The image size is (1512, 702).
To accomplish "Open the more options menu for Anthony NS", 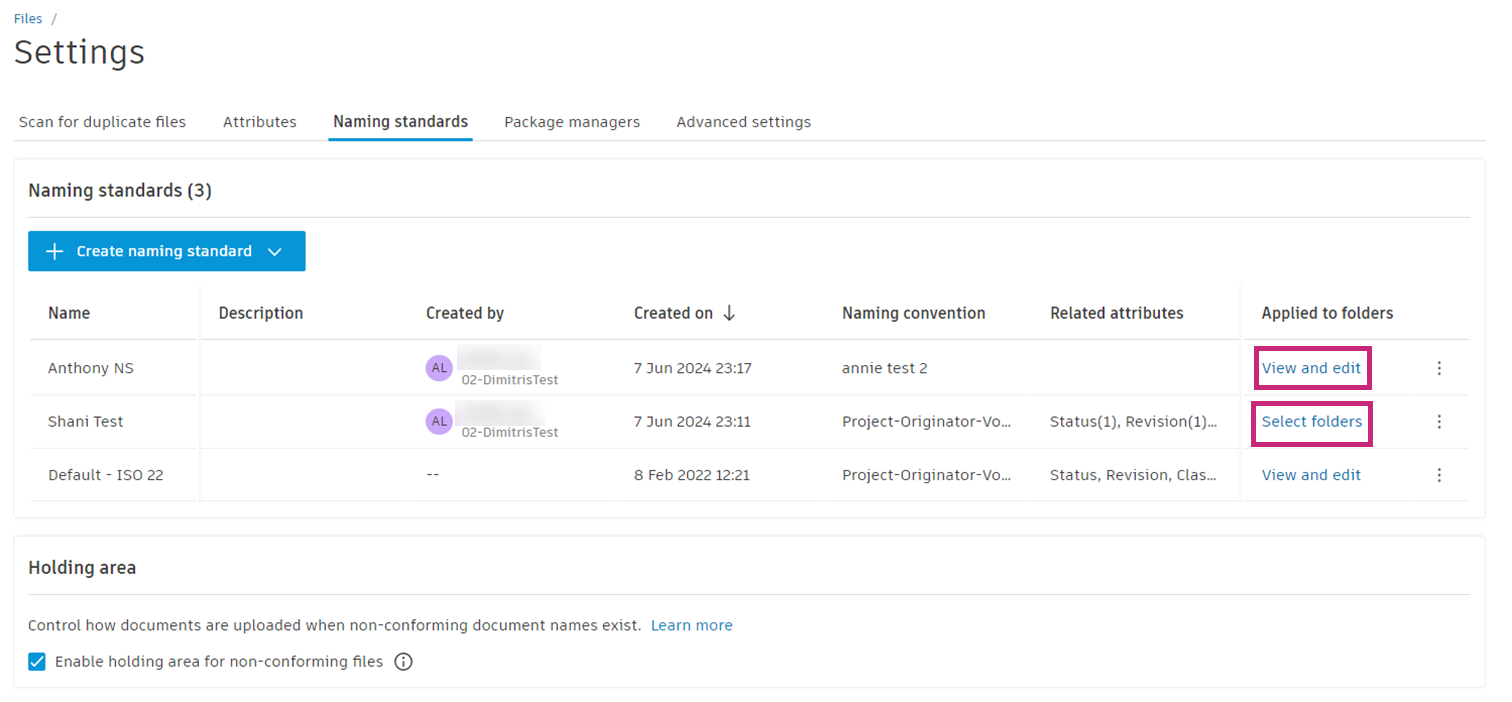I will click(1439, 368).
